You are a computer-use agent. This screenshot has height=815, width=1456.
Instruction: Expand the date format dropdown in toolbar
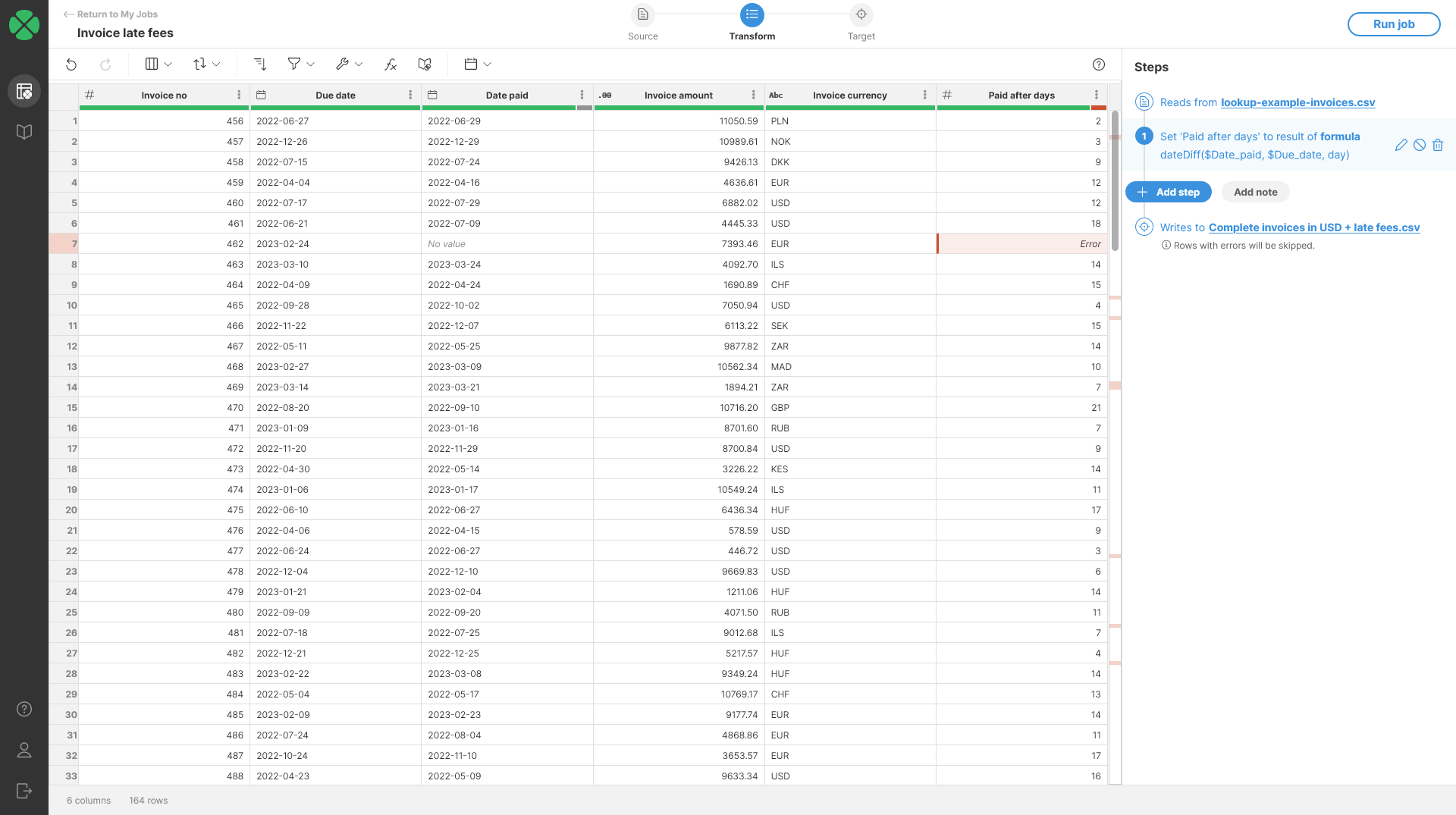(476, 64)
